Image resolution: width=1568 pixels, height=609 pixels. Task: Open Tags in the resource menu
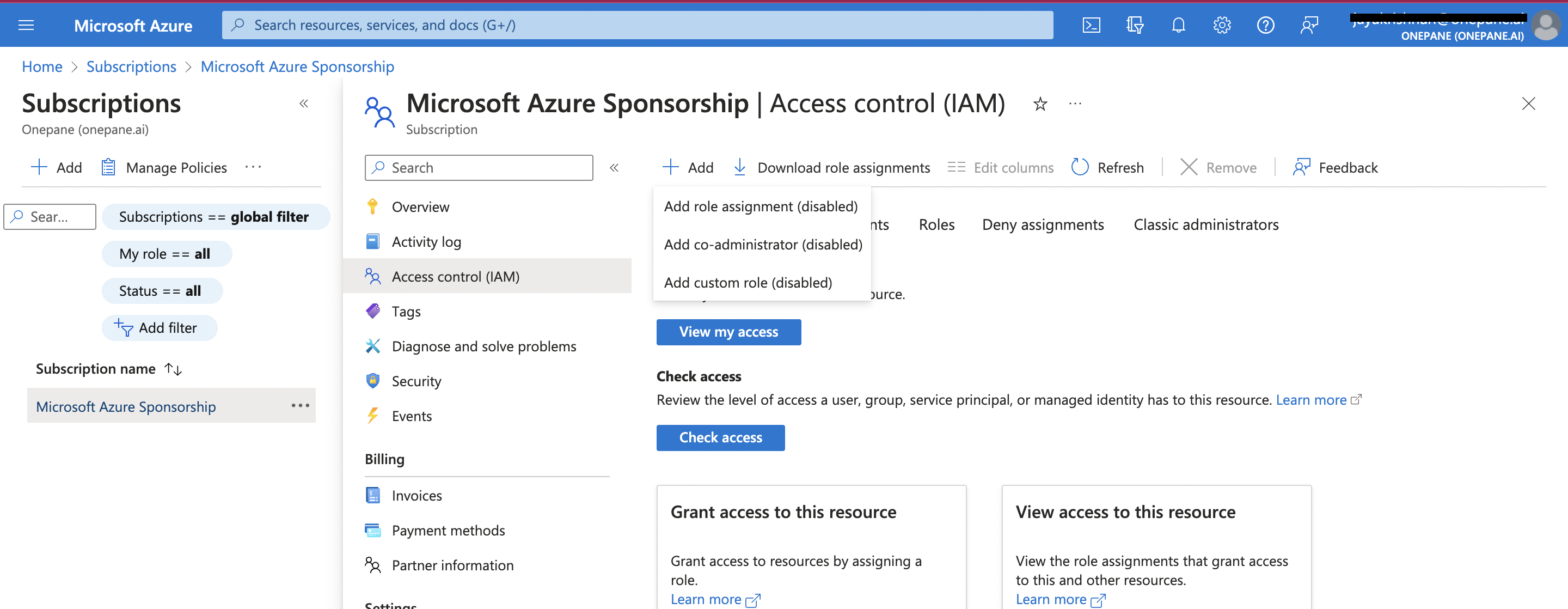(487, 311)
